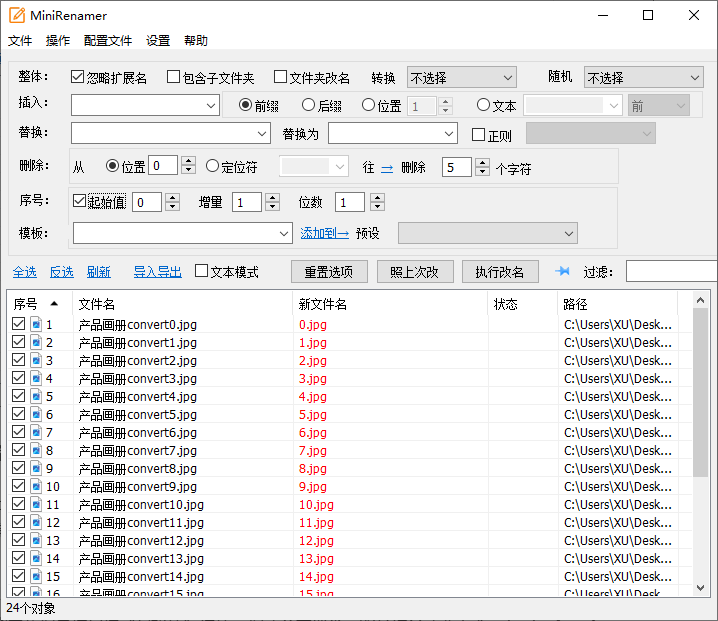Click the 重置选项 button
The image size is (718, 621).
point(329,272)
